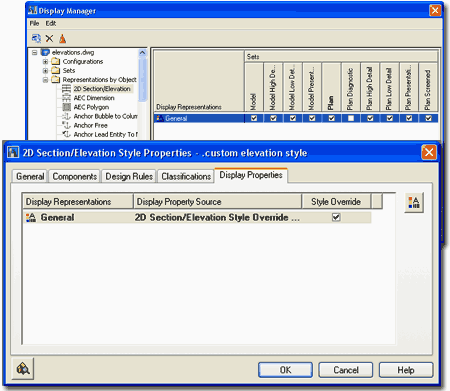Close the Style Properties dialog
This screenshot has width=450, height=391.
pyautogui.click(x=429, y=153)
